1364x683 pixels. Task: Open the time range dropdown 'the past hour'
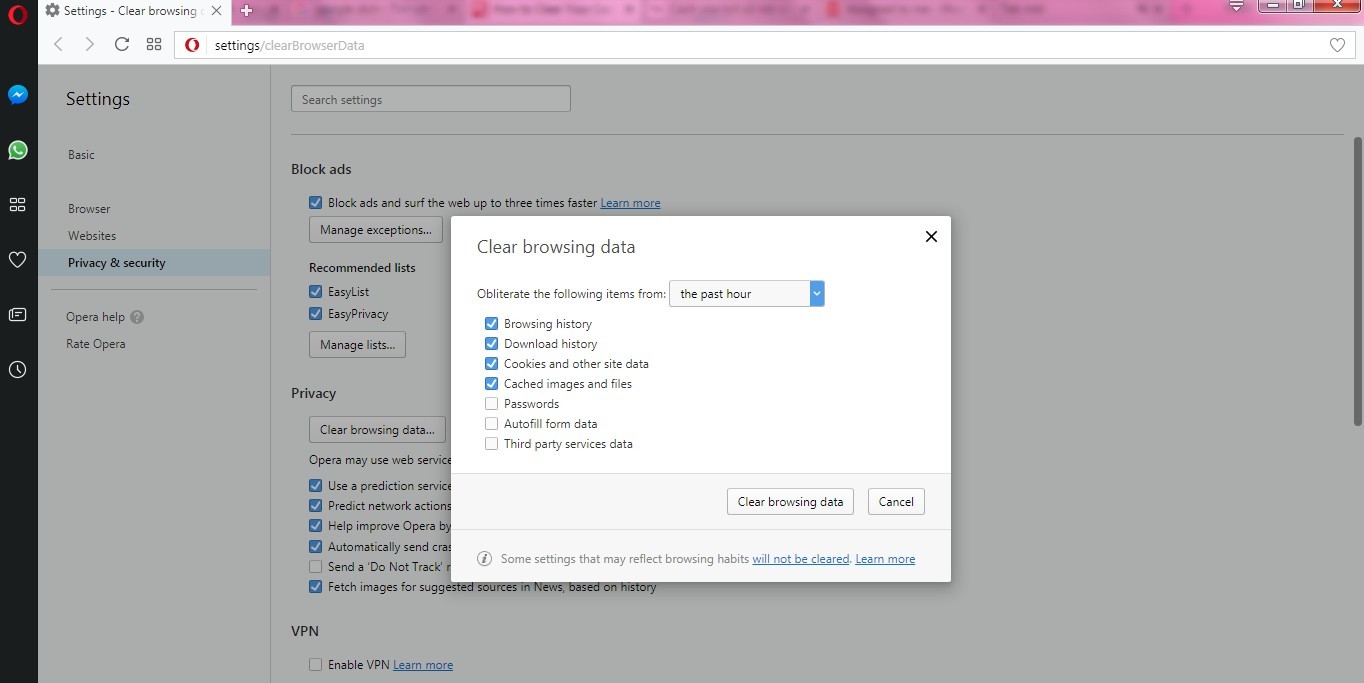tap(746, 294)
